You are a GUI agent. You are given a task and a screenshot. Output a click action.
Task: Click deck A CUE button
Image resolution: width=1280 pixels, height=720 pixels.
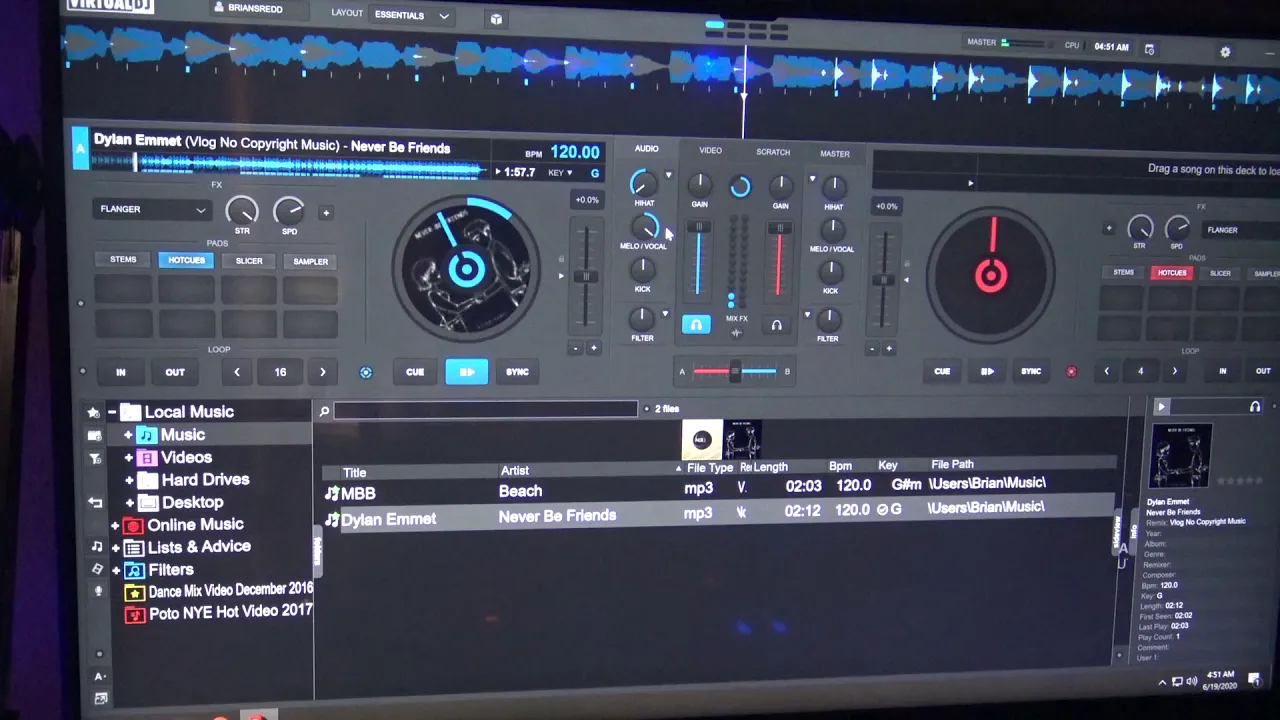coord(415,372)
